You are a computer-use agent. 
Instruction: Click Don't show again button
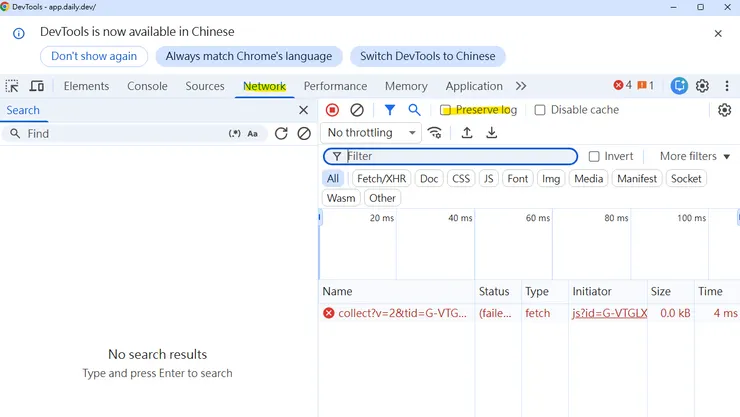coord(94,56)
